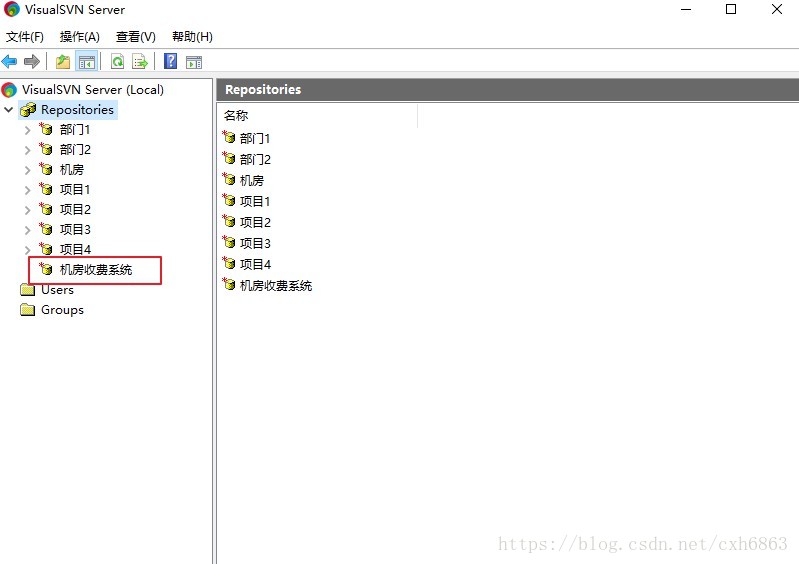Expand the 项目3 node in tree
Image resolution: width=799 pixels, height=564 pixels.
tap(28, 230)
